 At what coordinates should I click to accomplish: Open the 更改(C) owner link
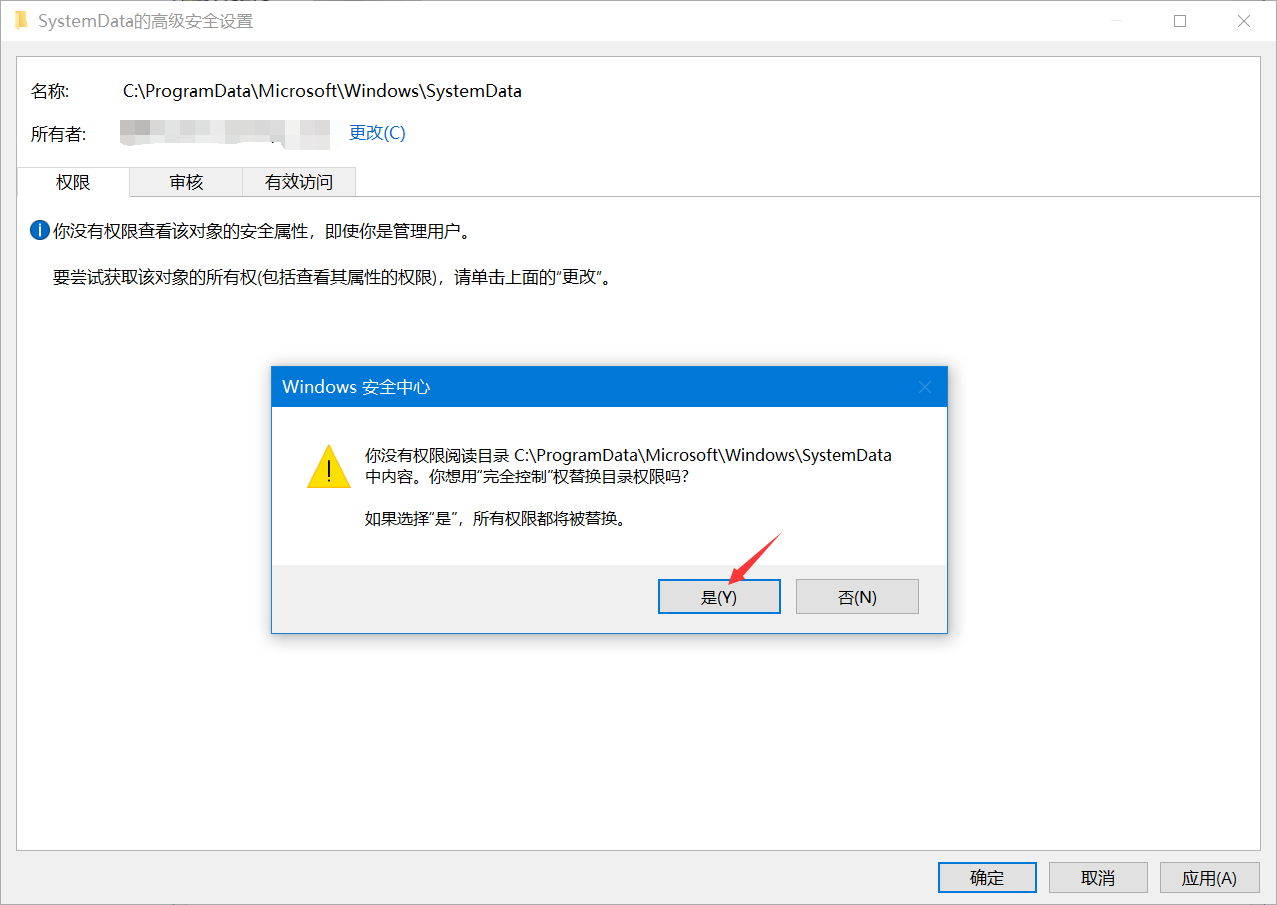pyautogui.click(x=377, y=133)
